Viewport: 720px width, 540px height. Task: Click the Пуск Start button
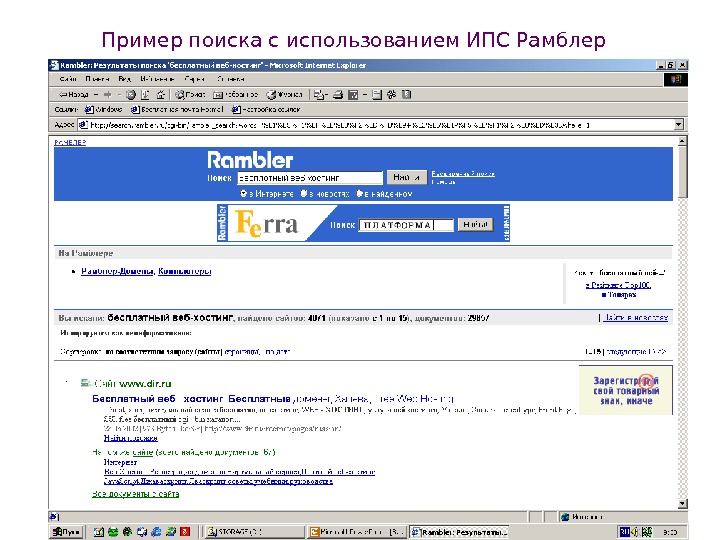(67, 532)
